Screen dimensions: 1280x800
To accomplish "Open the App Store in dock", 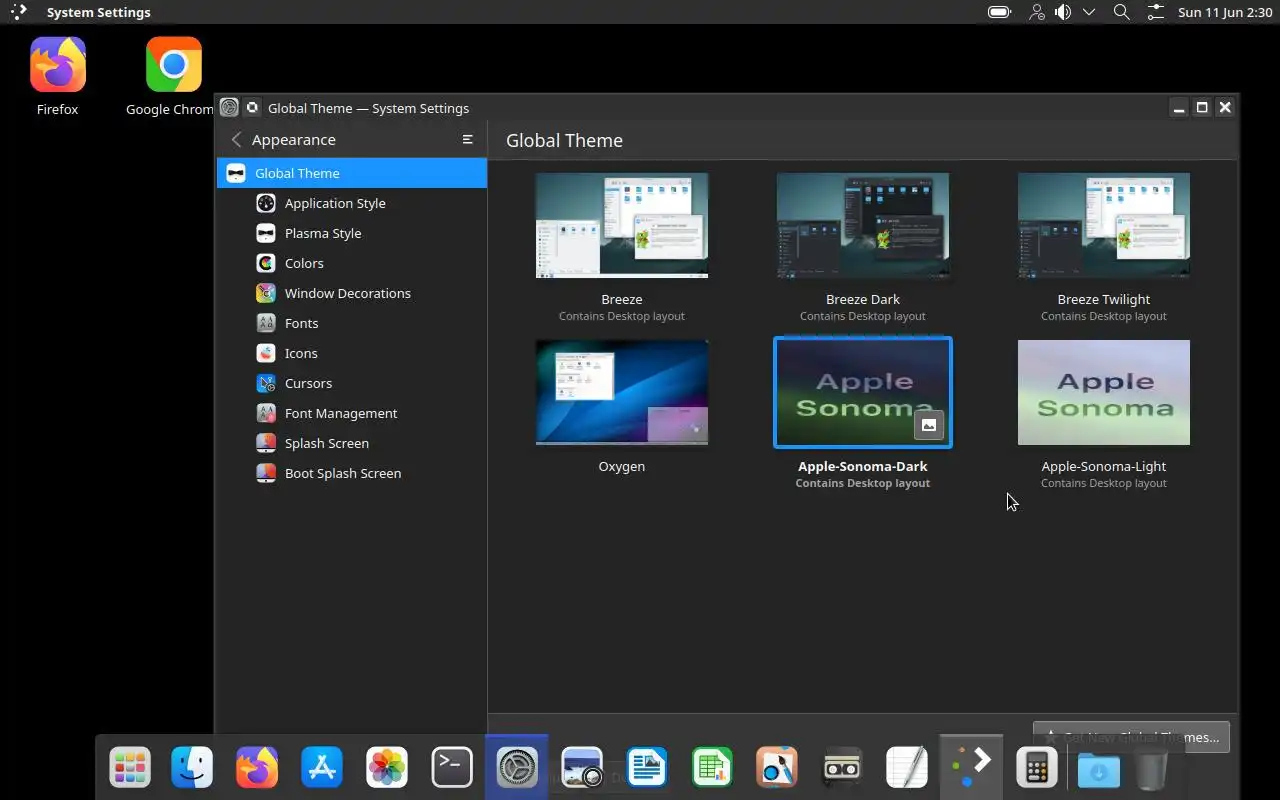I will coord(322,768).
